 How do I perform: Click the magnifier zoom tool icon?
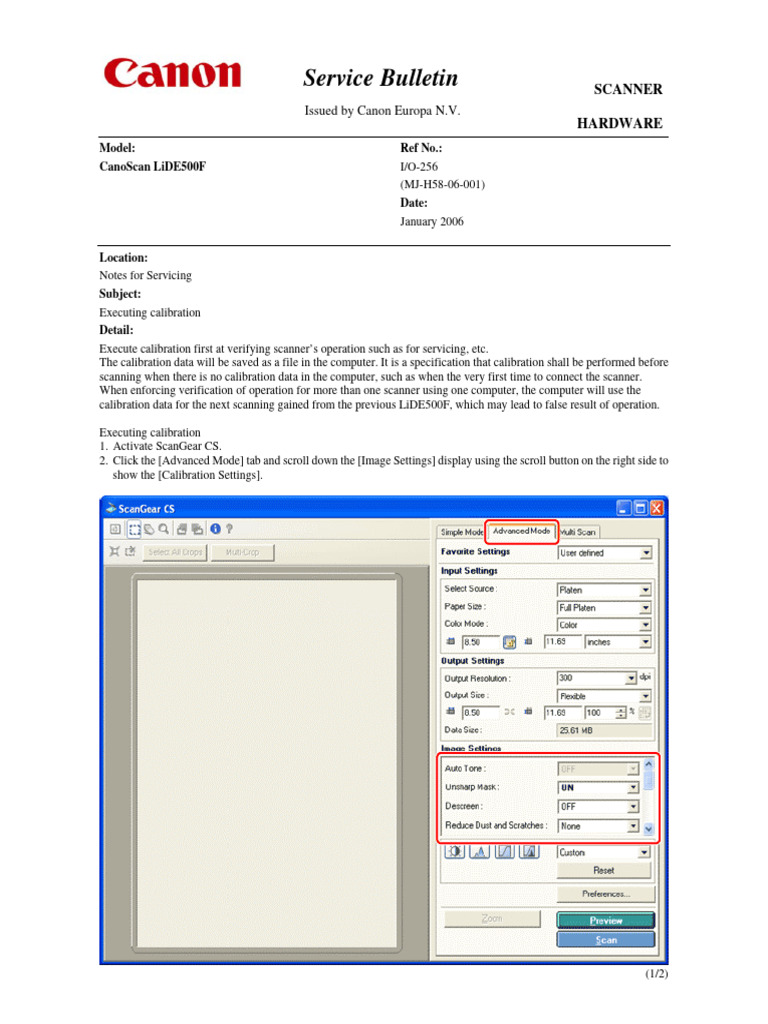pyautogui.click(x=164, y=529)
